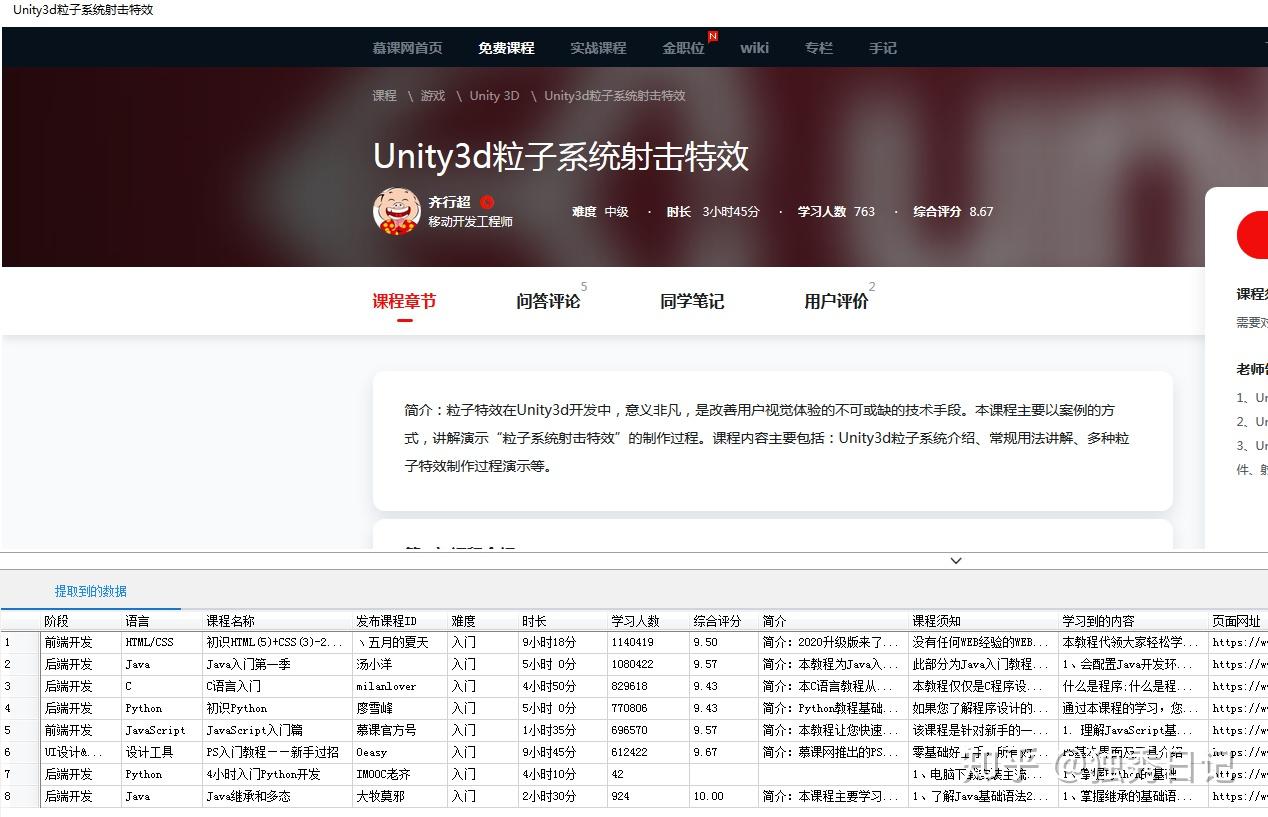
Task: Select cell JavaScript入门篇
Action: point(277,730)
